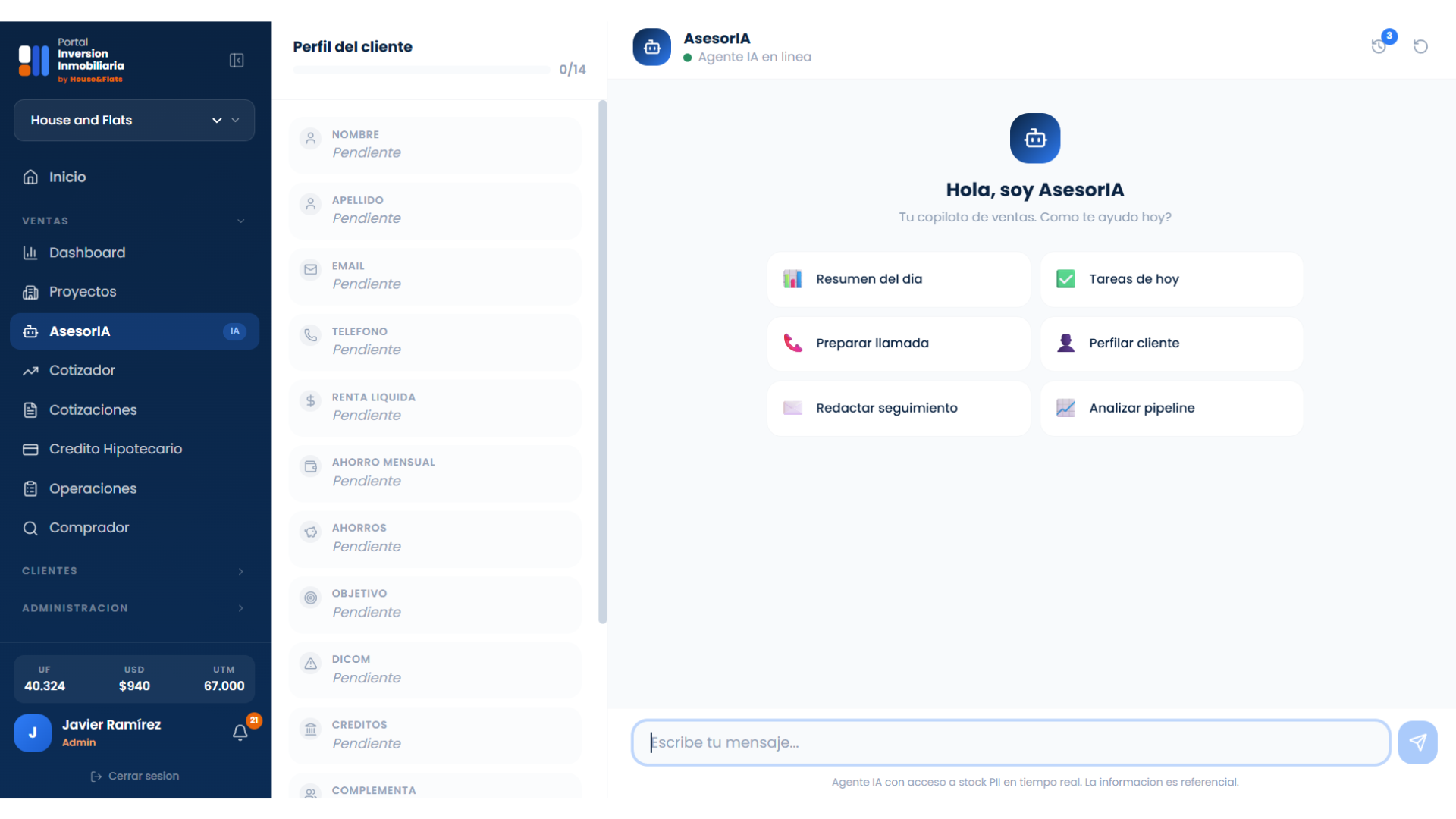The image size is (1456, 819).
Task: Open chat history clock icon
Action: point(1379,47)
